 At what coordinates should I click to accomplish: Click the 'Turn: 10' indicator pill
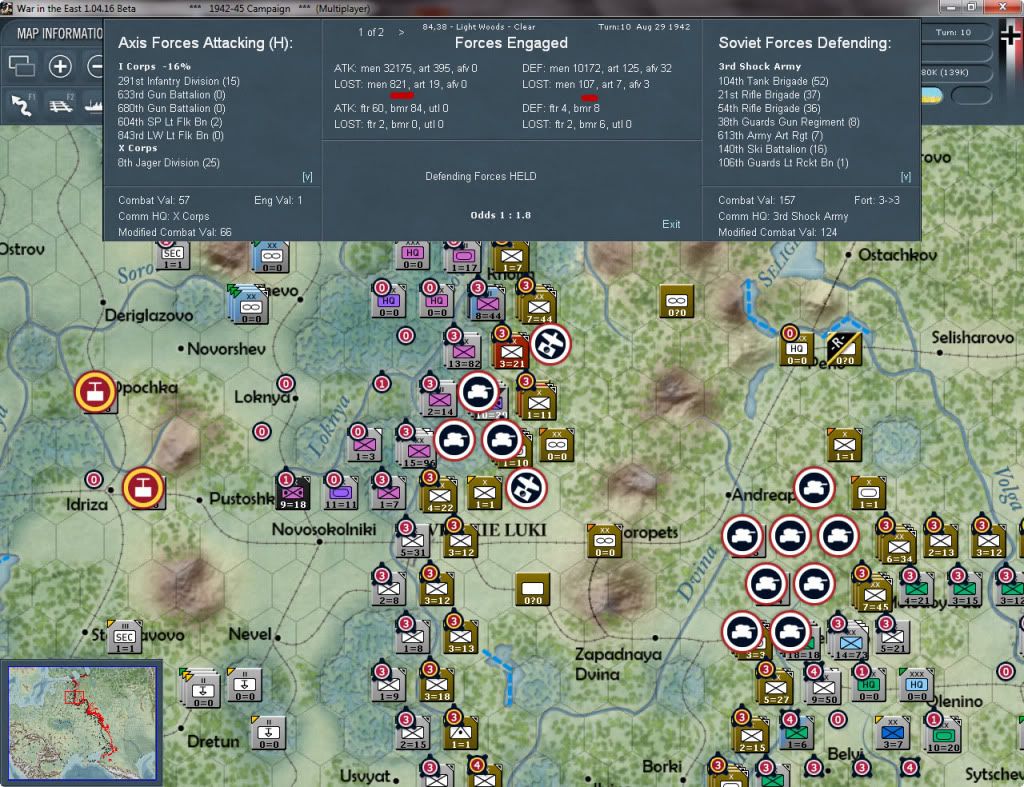pos(953,33)
